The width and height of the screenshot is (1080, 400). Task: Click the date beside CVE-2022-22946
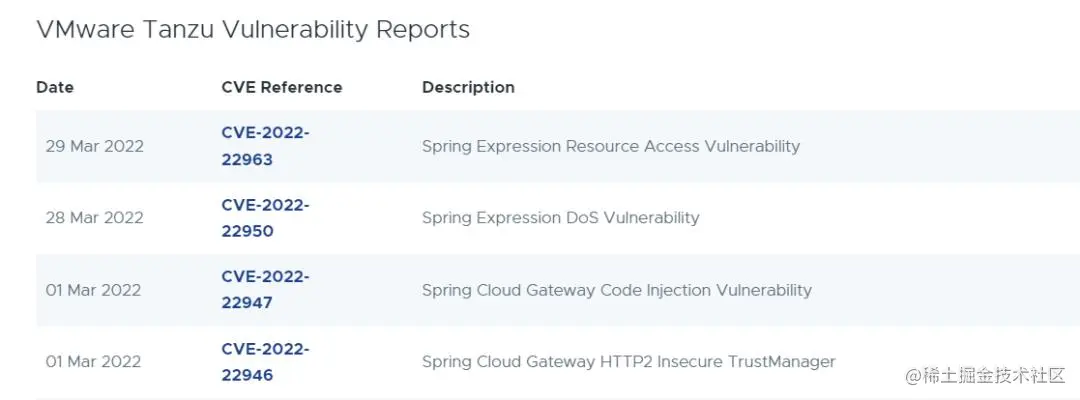pos(93,362)
